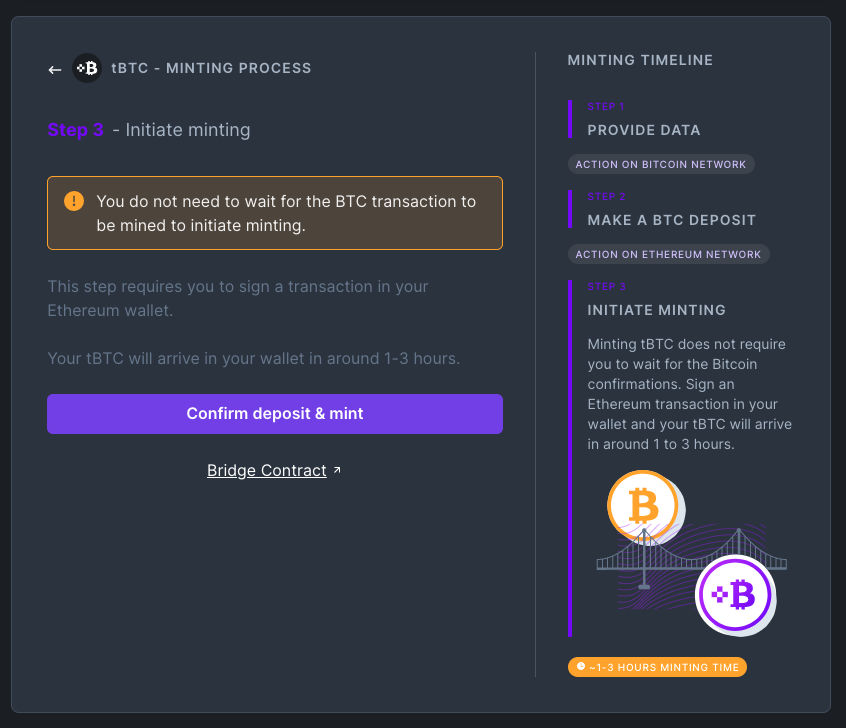Screen dimensions: 846x728
Task: Click the back arrow to return
Action: pyautogui.click(x=55, y=68)
